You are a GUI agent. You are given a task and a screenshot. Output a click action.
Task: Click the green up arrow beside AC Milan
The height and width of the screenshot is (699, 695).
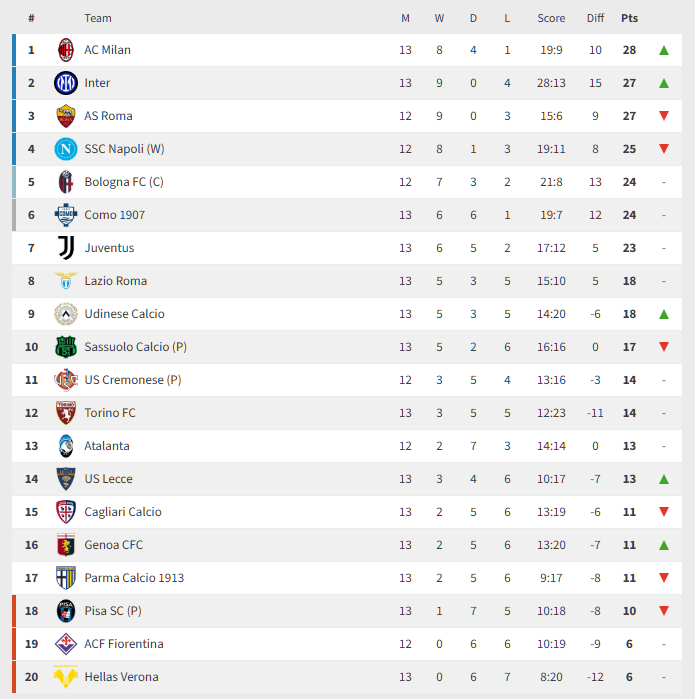(x=664, y=50)
